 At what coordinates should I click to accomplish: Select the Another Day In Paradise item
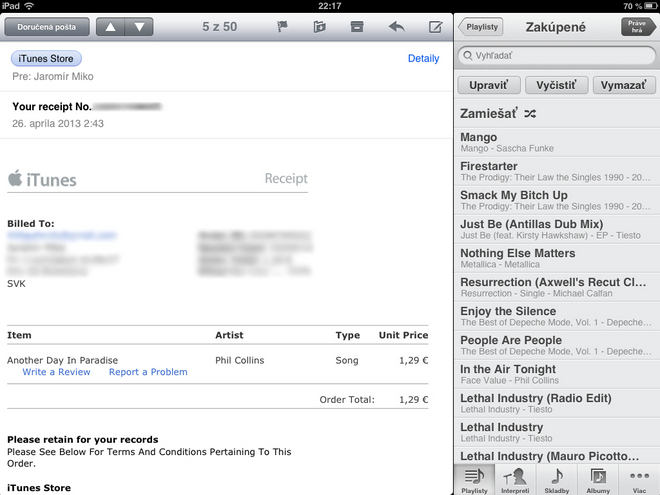coord(62,360)
